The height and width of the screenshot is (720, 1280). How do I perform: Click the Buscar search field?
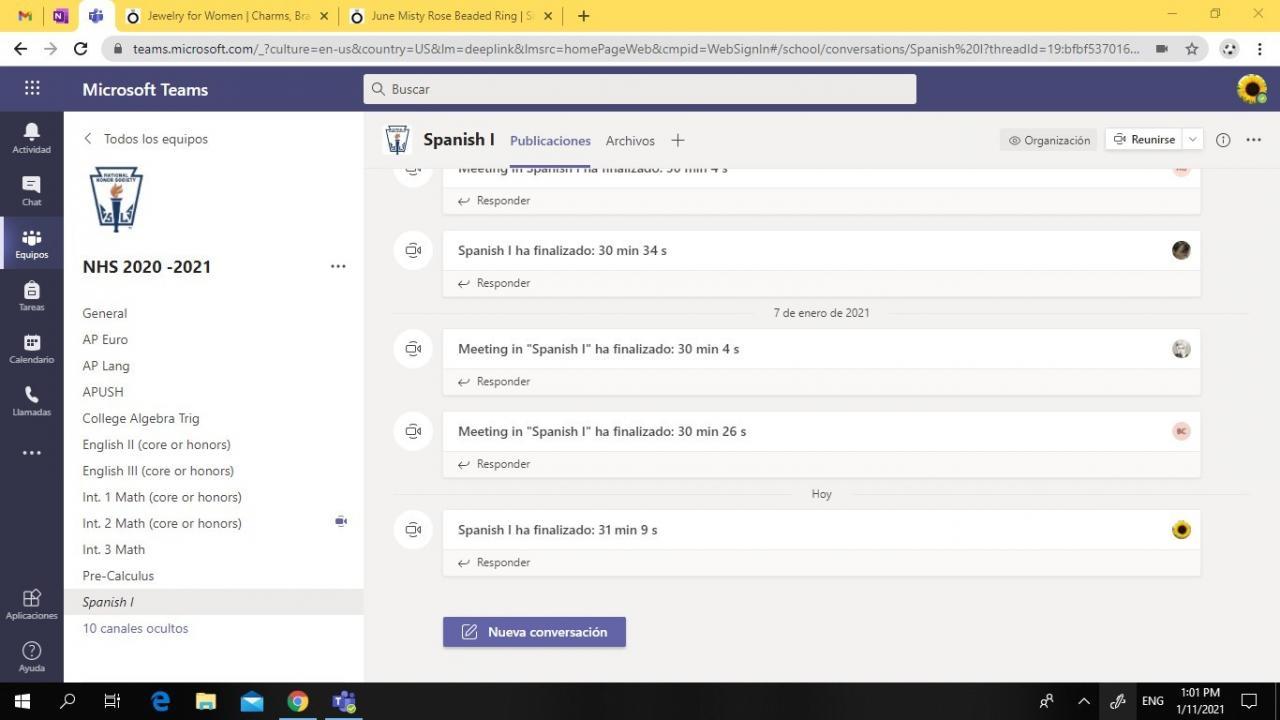(640, 89)
